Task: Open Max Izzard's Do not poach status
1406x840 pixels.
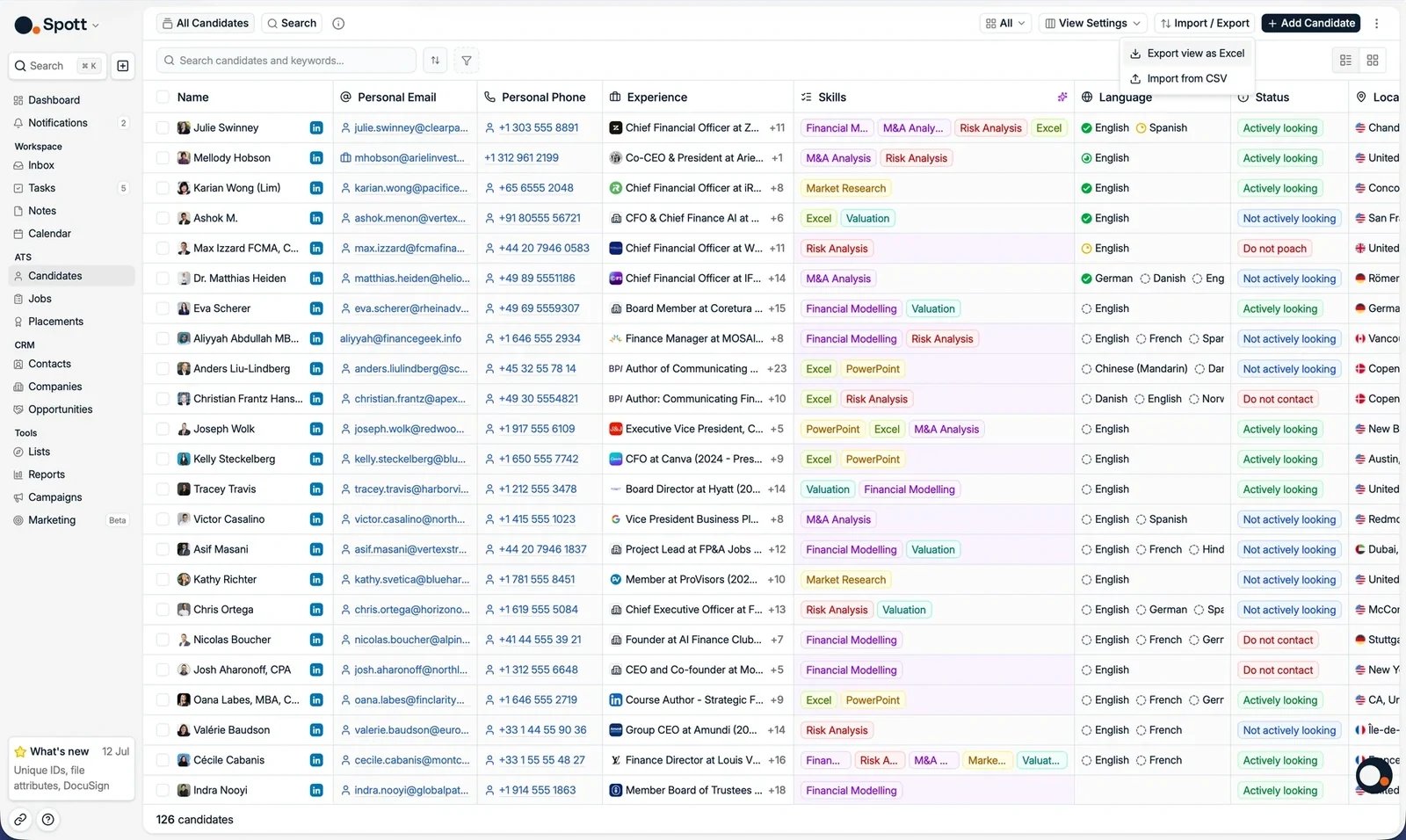Action: pyautogui.click(x=1274, y=249)
